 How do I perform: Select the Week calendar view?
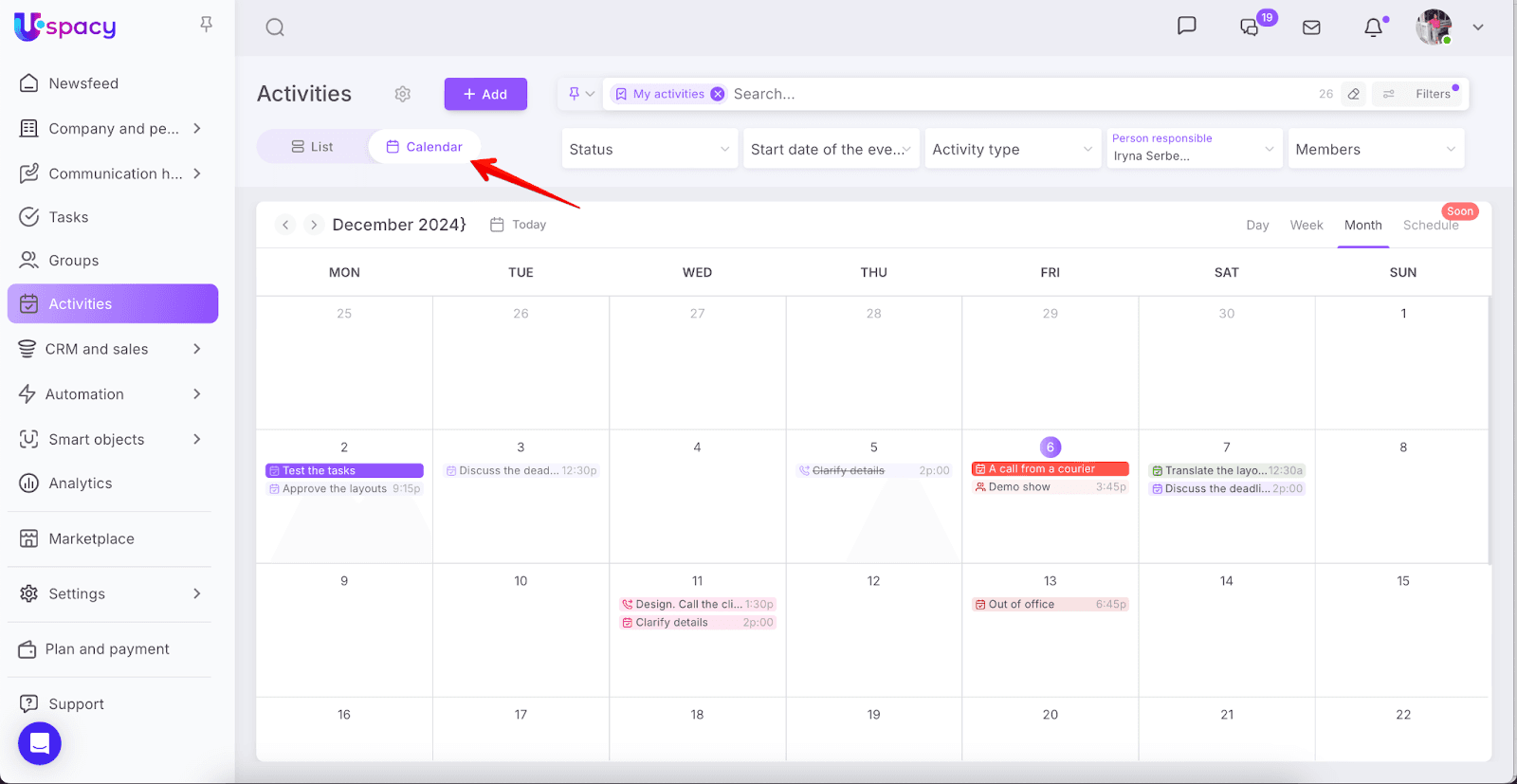(1307, 225)
